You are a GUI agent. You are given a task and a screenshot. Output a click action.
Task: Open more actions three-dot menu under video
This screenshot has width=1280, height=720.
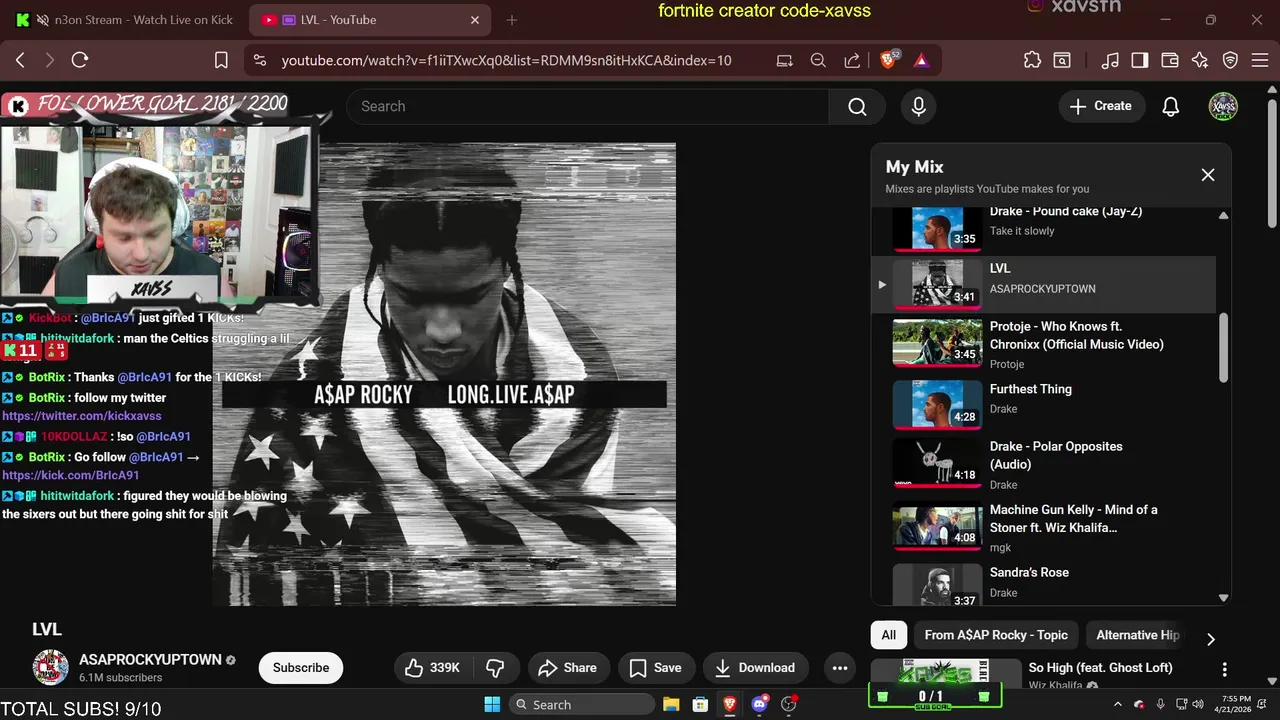[x=840, y=668]
